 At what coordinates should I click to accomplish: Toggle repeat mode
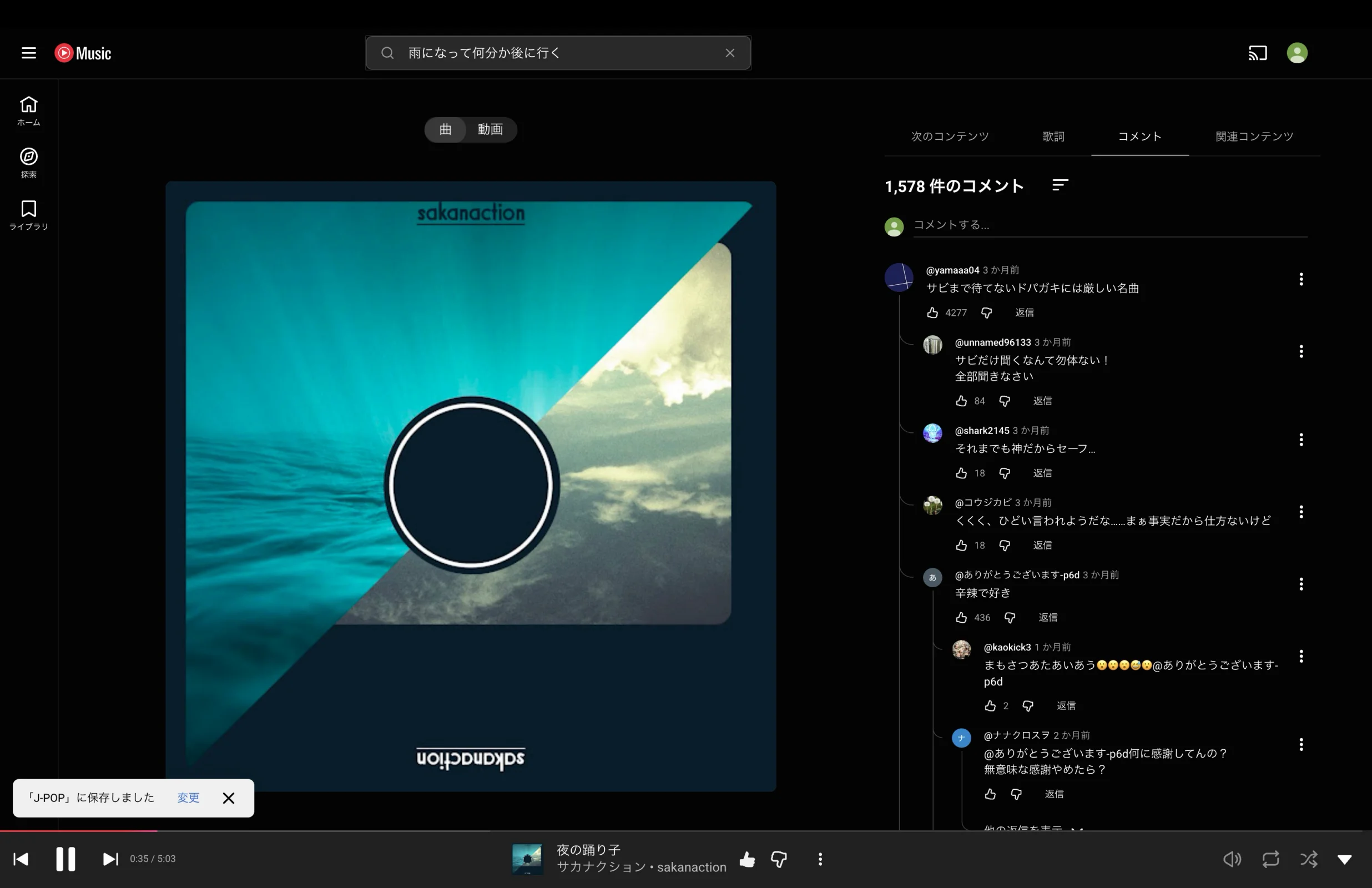[x=1270, y=859]
